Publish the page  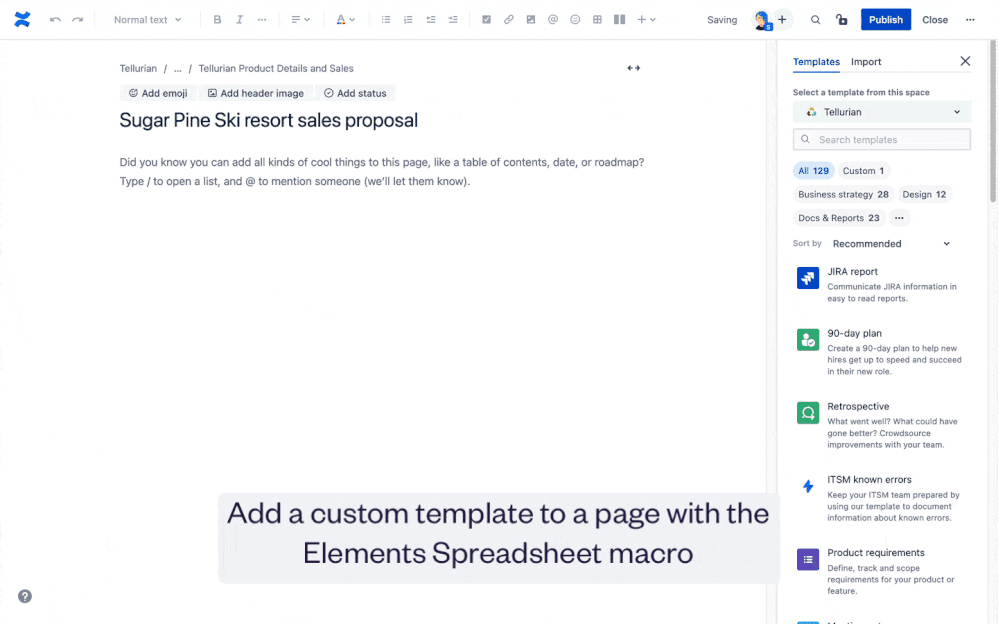885,19
